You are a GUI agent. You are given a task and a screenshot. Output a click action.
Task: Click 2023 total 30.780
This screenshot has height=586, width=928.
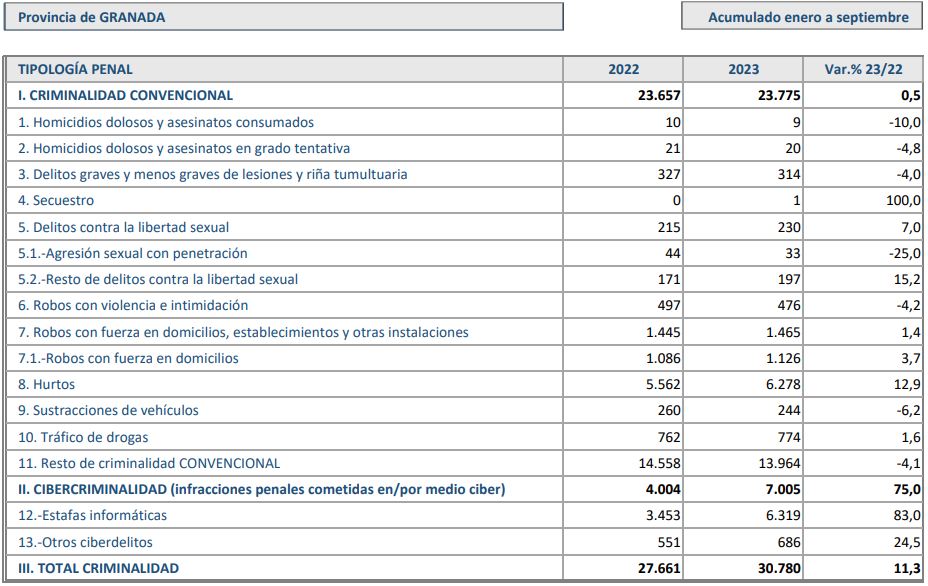pos(779,568)
